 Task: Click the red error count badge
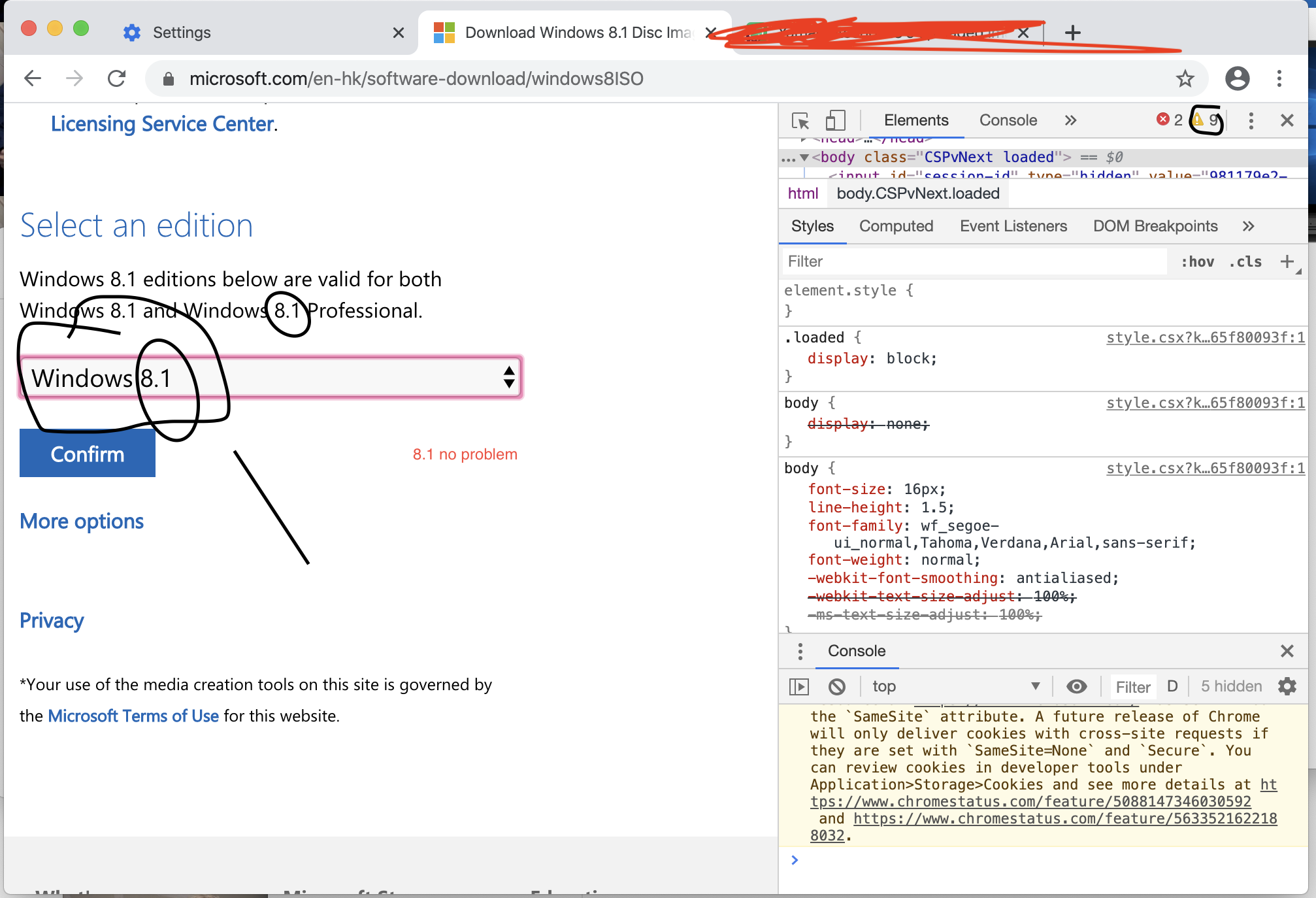1169,120
